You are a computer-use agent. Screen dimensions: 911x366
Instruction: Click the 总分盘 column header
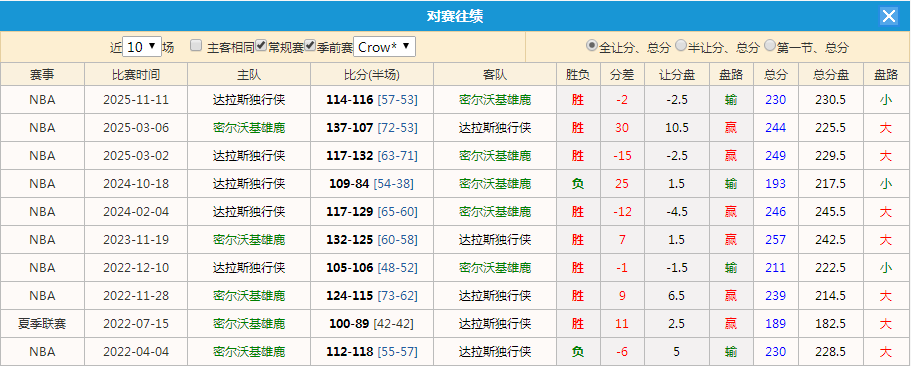coord(831,74)
